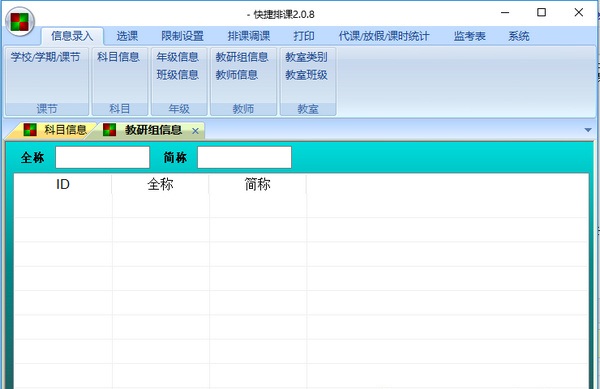Open the 限制设置 ribbon tab
The image size is (600, 389).
[182, 36]
